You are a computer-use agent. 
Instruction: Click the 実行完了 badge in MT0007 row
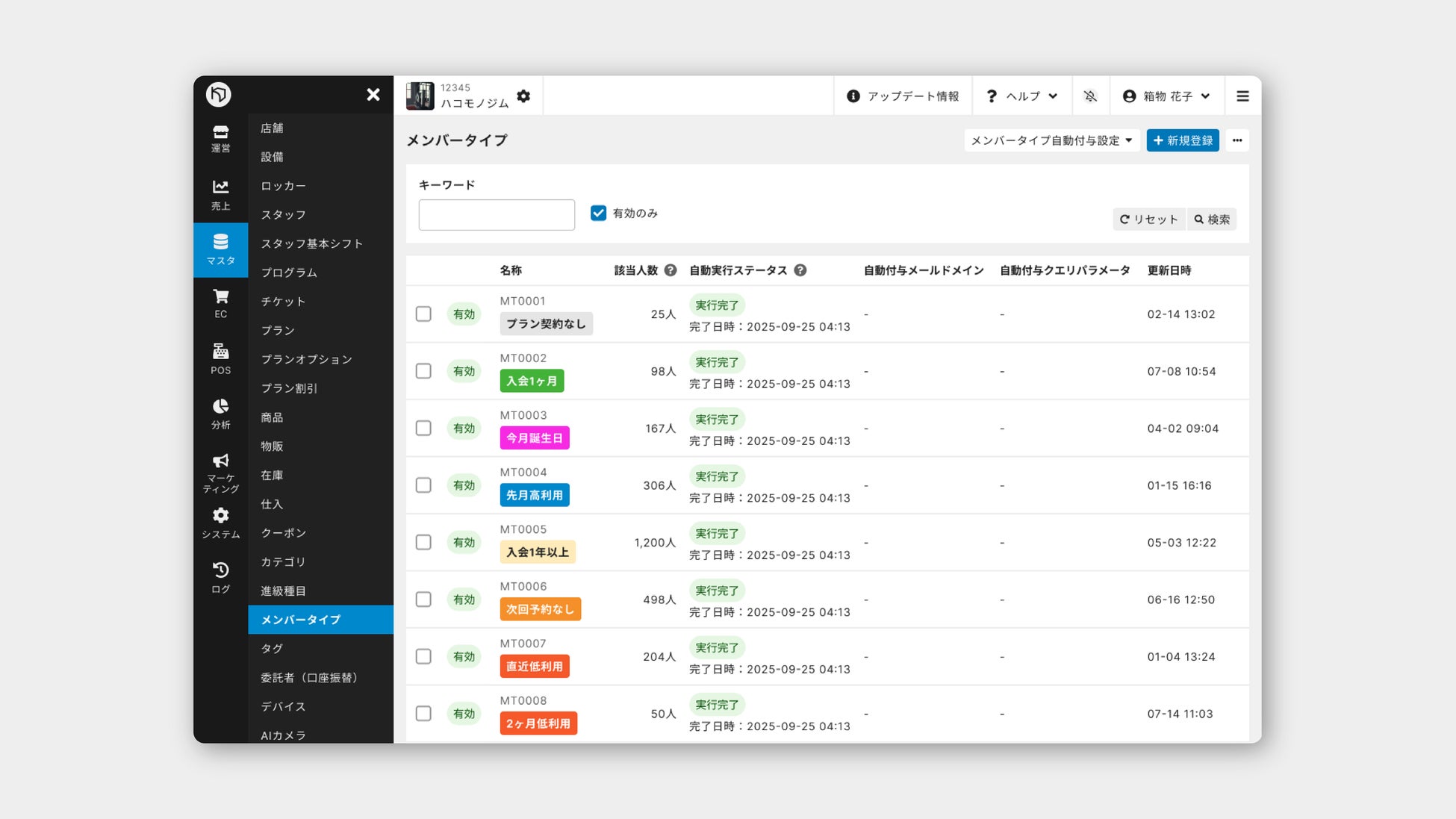(x=717, y=648)
